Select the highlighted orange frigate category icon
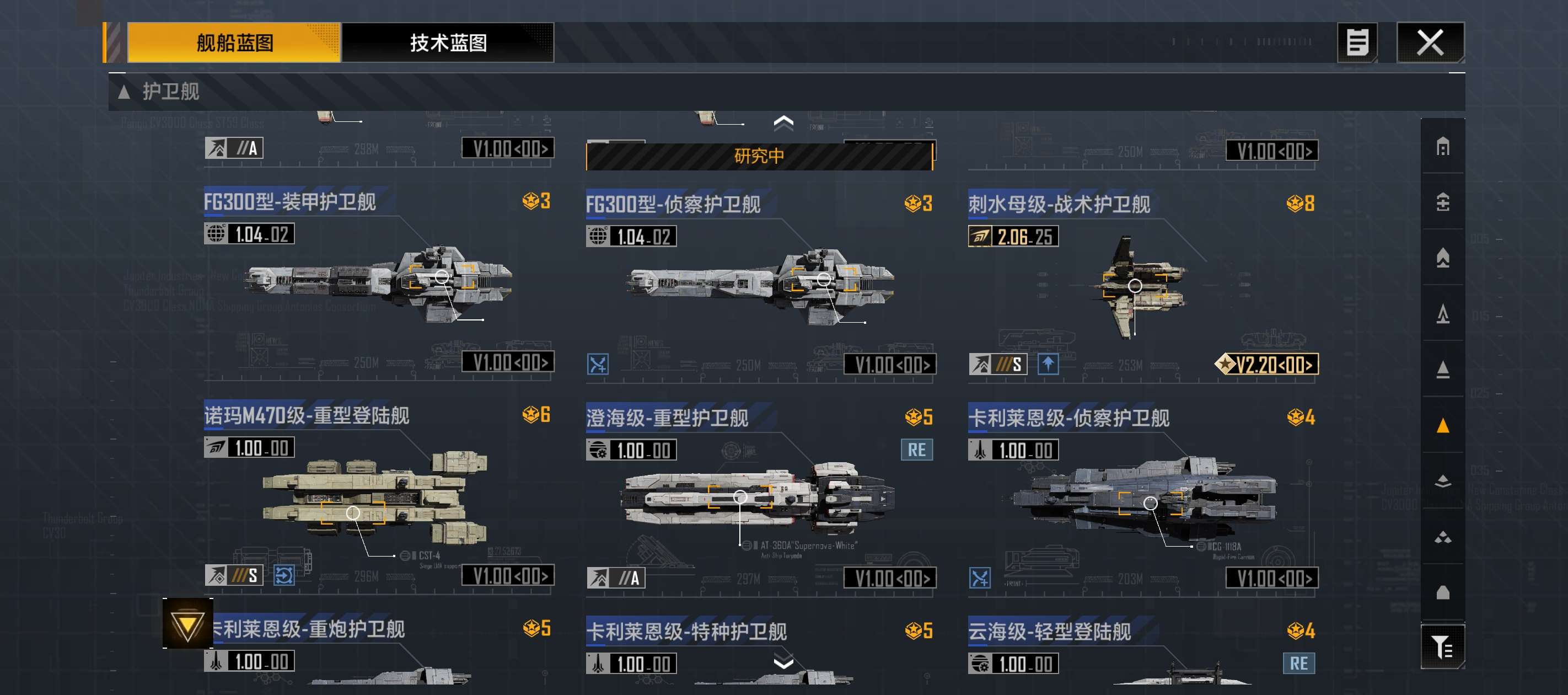Image resolution: width=1568 pixels, height=695 pixels. (1443, 425)
